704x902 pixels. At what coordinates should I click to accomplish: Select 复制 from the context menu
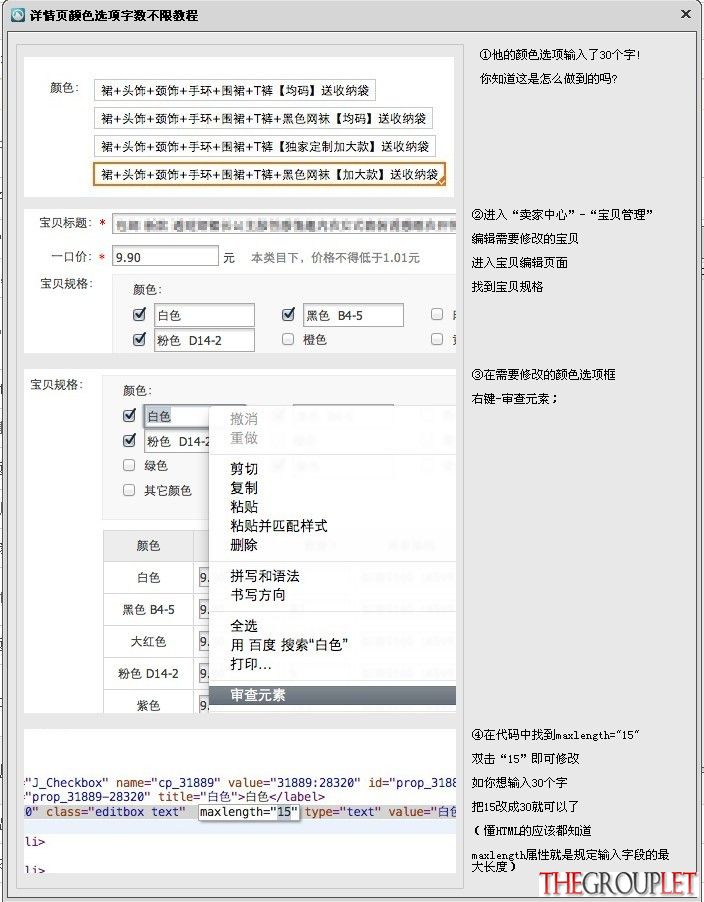(x=244, y=488)
